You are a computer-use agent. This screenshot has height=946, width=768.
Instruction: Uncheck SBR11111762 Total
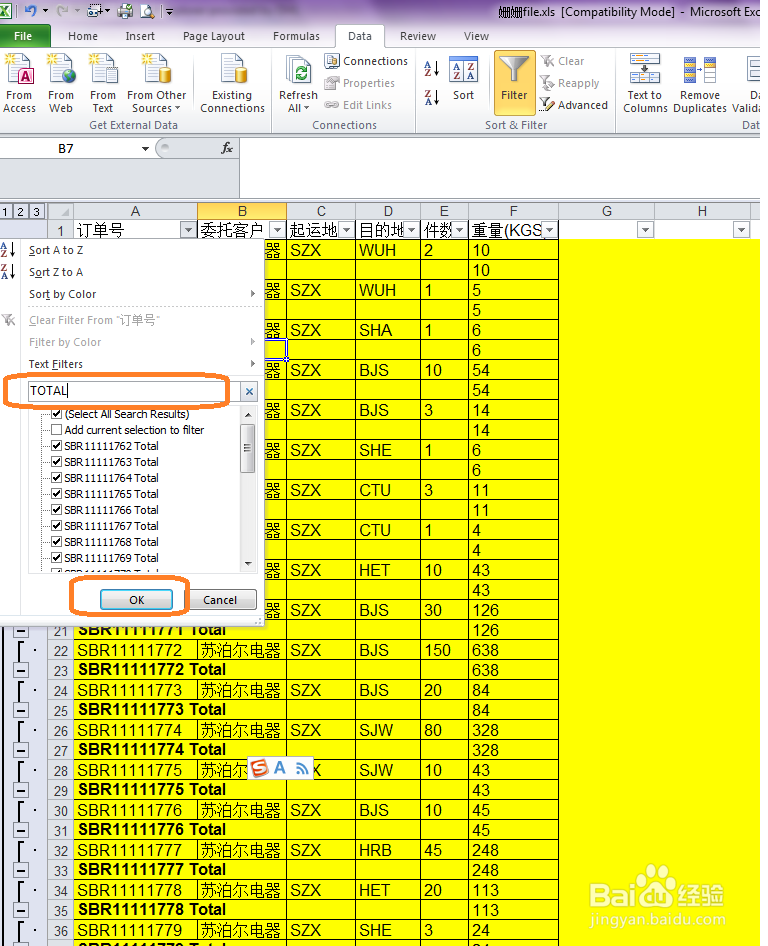(57, 446)
